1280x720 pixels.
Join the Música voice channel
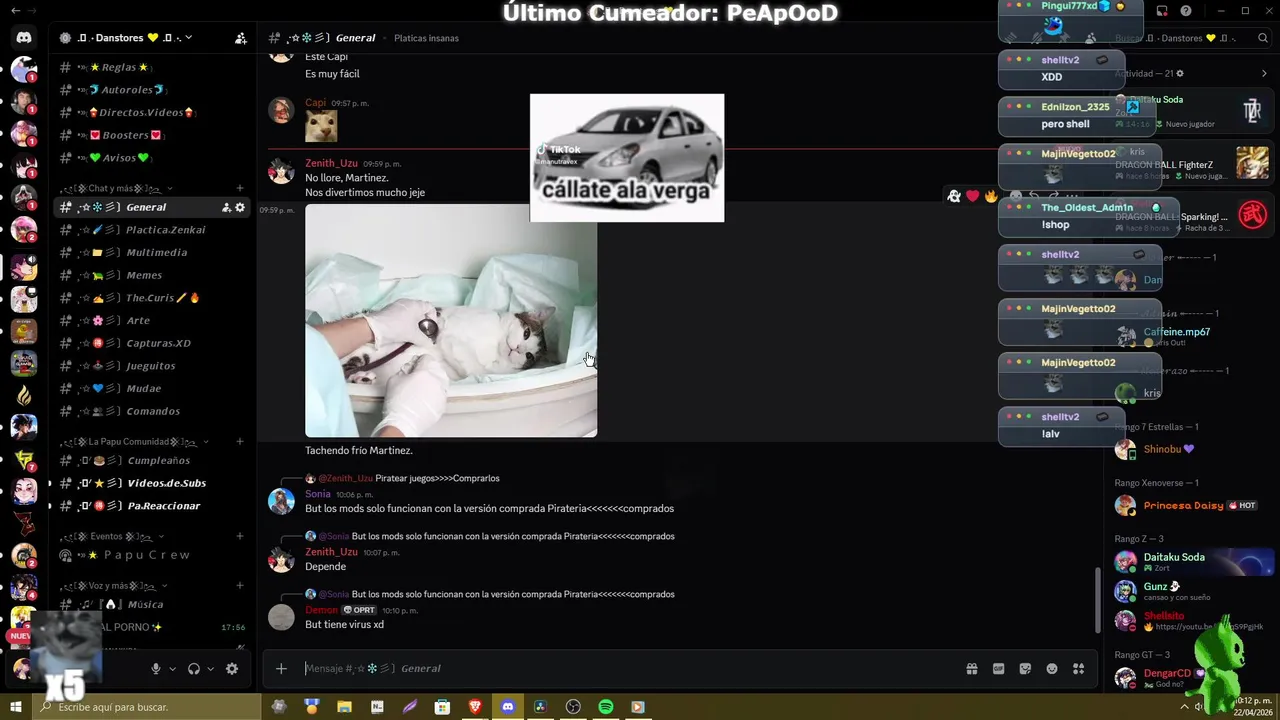pyautogui.click(x=150, y=604)
